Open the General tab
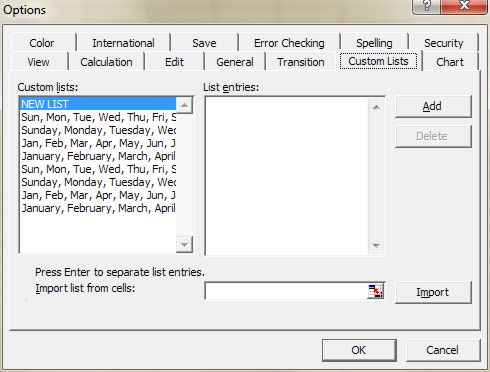The image size is (490, 372). click(235, 62)
